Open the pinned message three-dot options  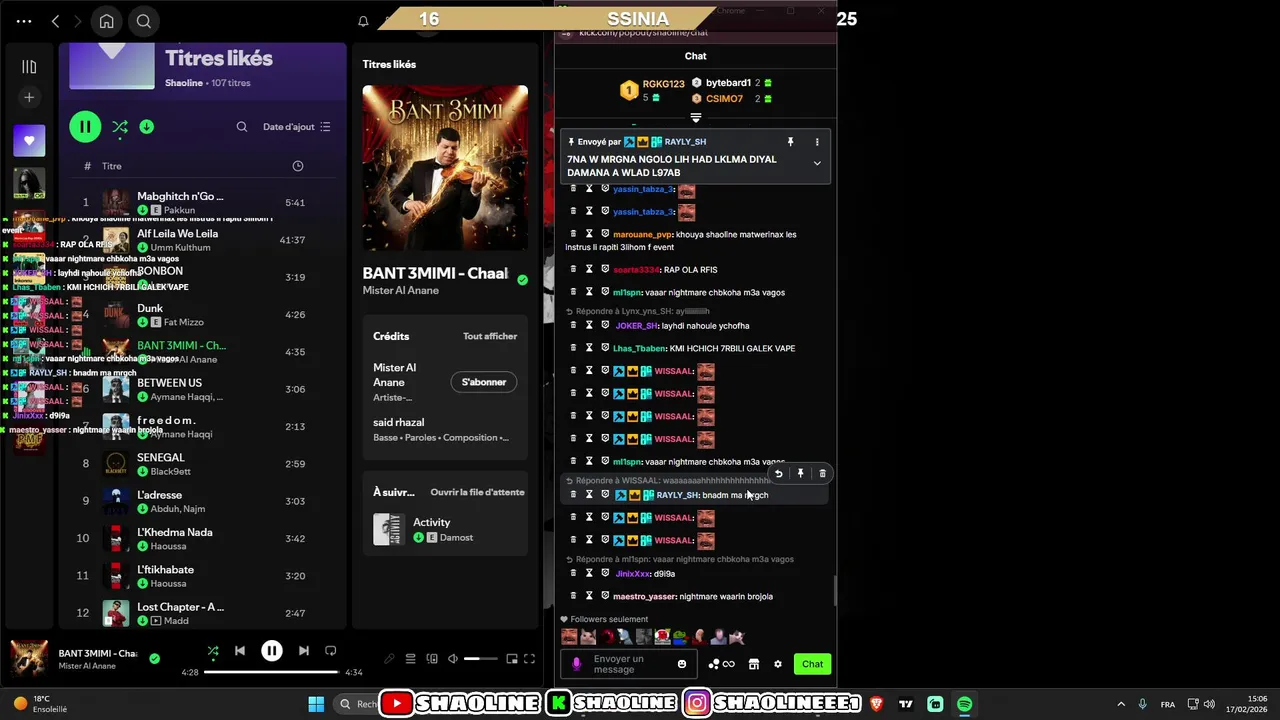[817, 142]
